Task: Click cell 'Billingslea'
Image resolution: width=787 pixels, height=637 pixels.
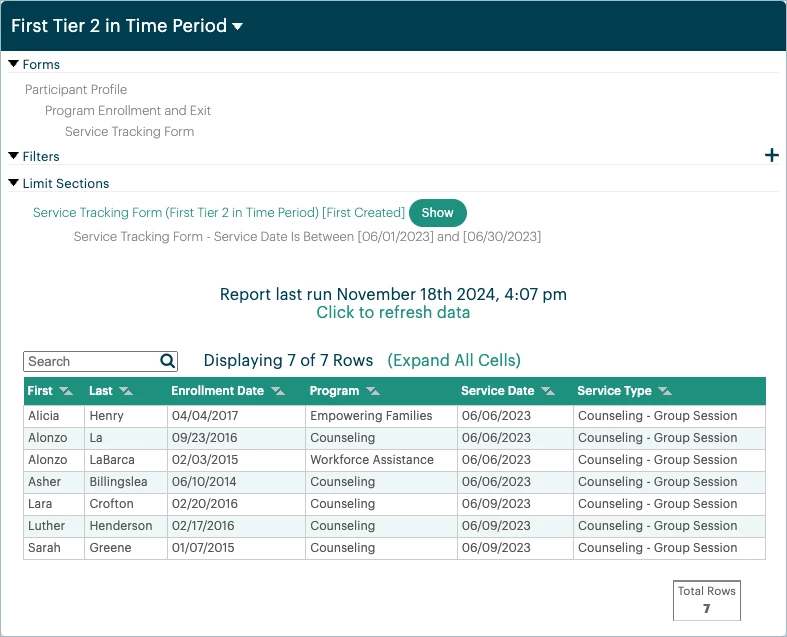Action: pos(125,482)
